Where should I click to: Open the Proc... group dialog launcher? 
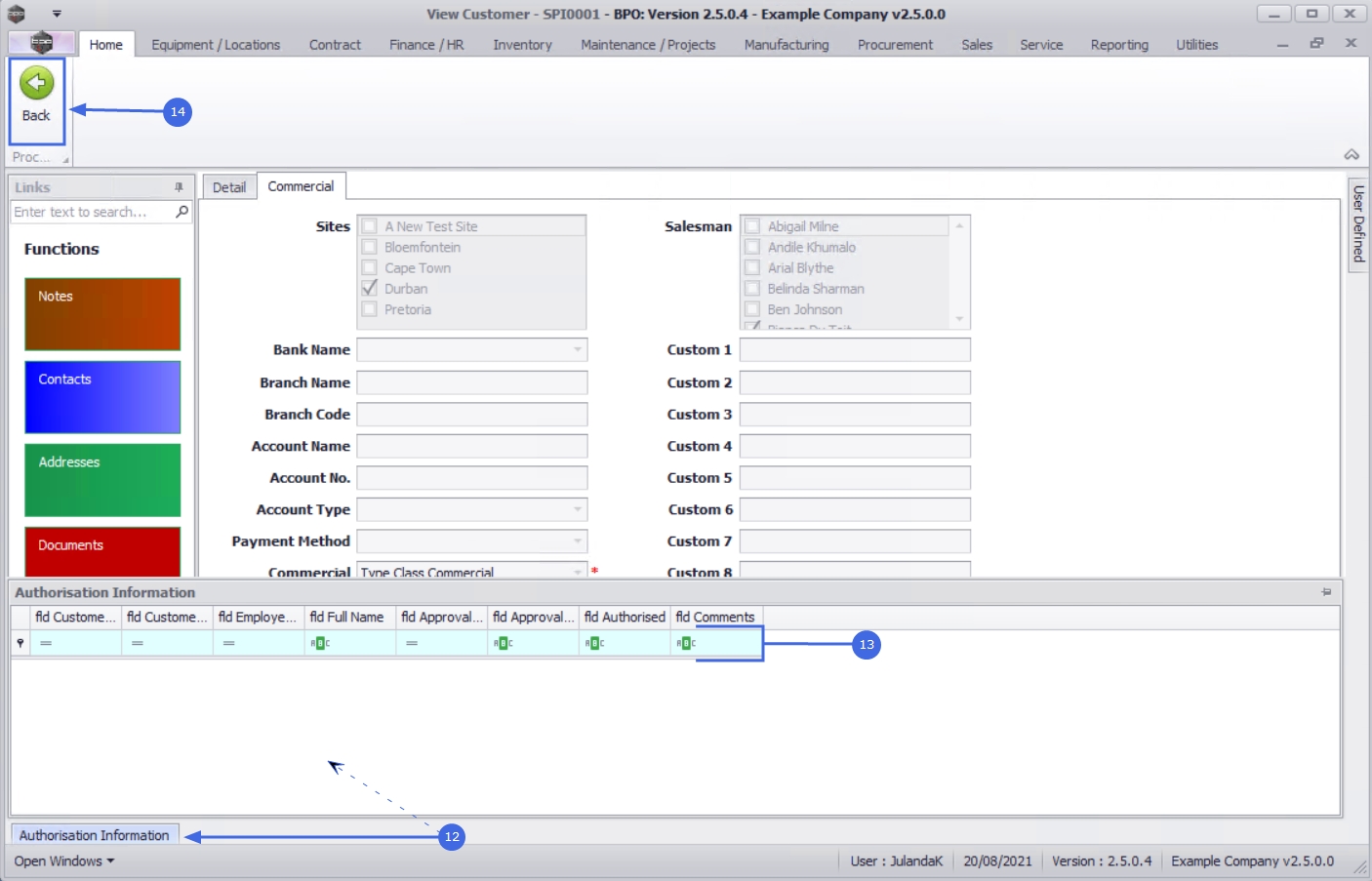click(x=65, y=159)
